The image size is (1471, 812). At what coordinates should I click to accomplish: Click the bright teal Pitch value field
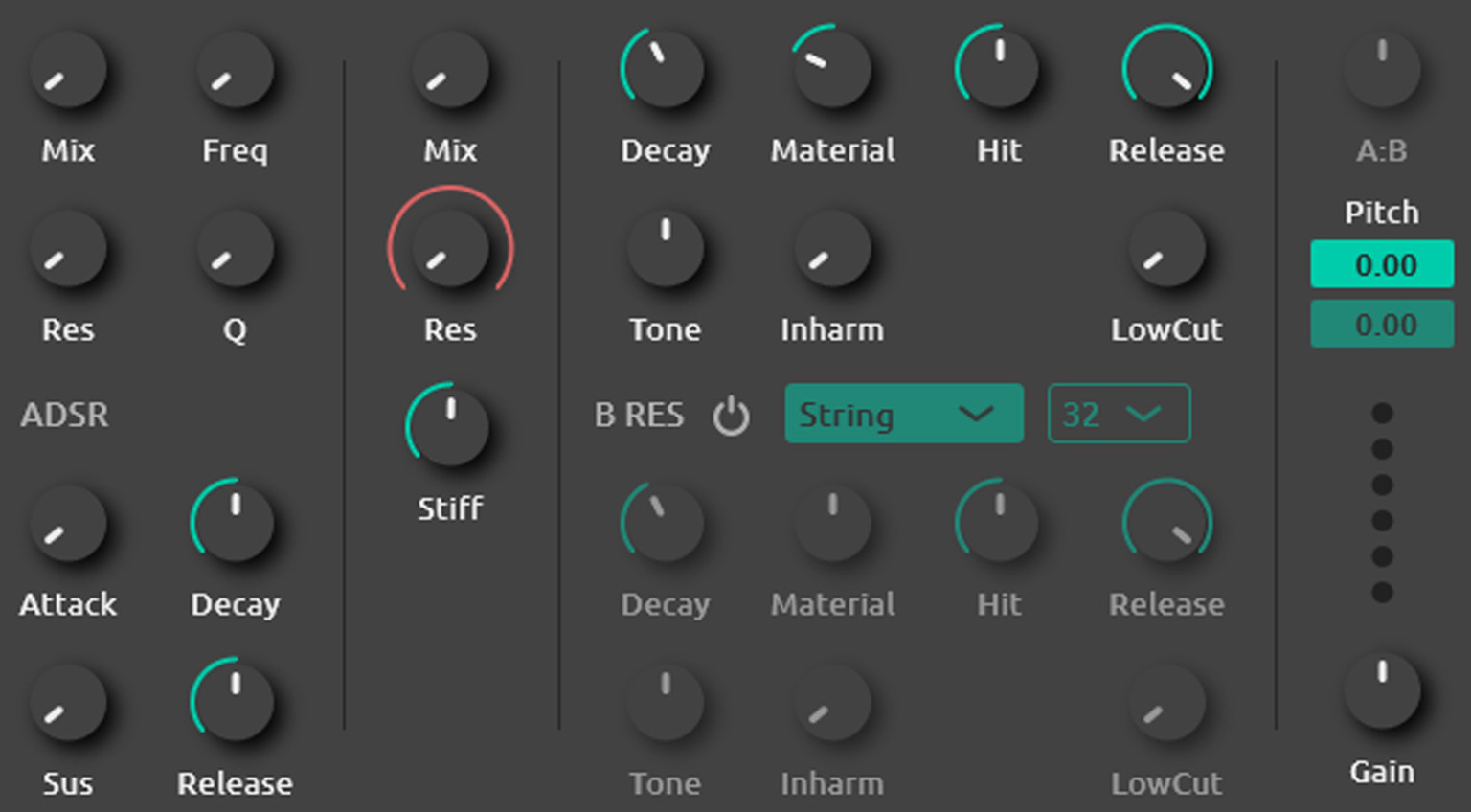[x=1381, y=264]
